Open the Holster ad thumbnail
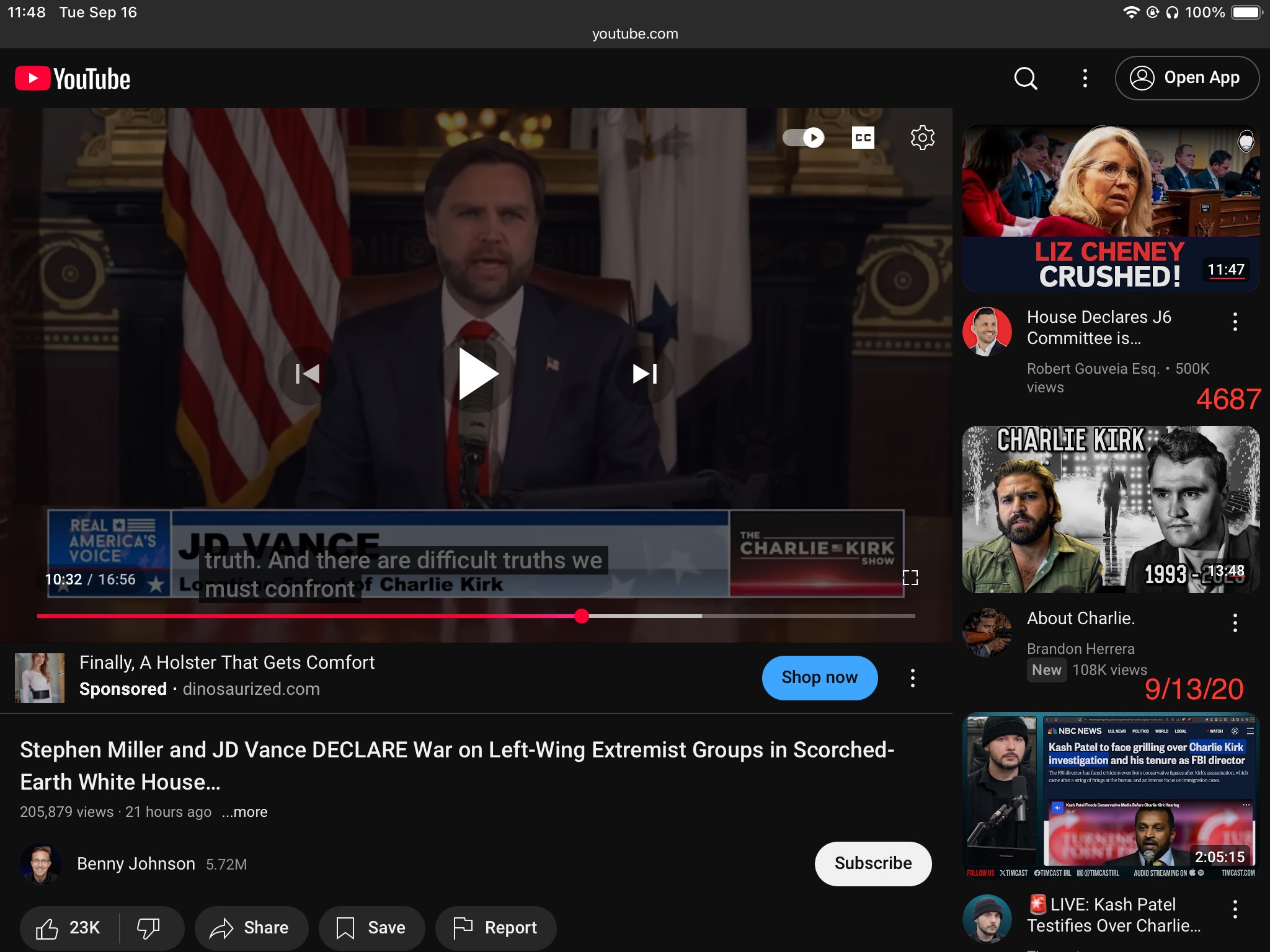The image size is (1270, 952). point(40,677)
